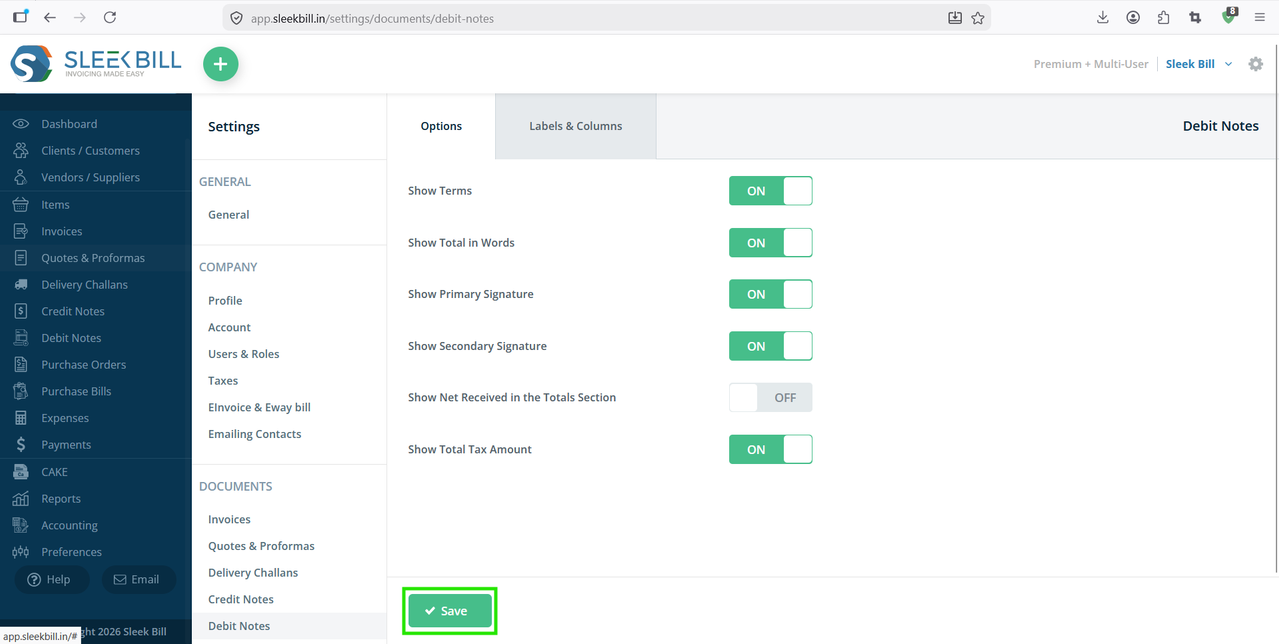The height and width of the screenshot is (644, 1279).
Task: Click the Purchase Bills sidebar icon
Action: click(21, 391)
